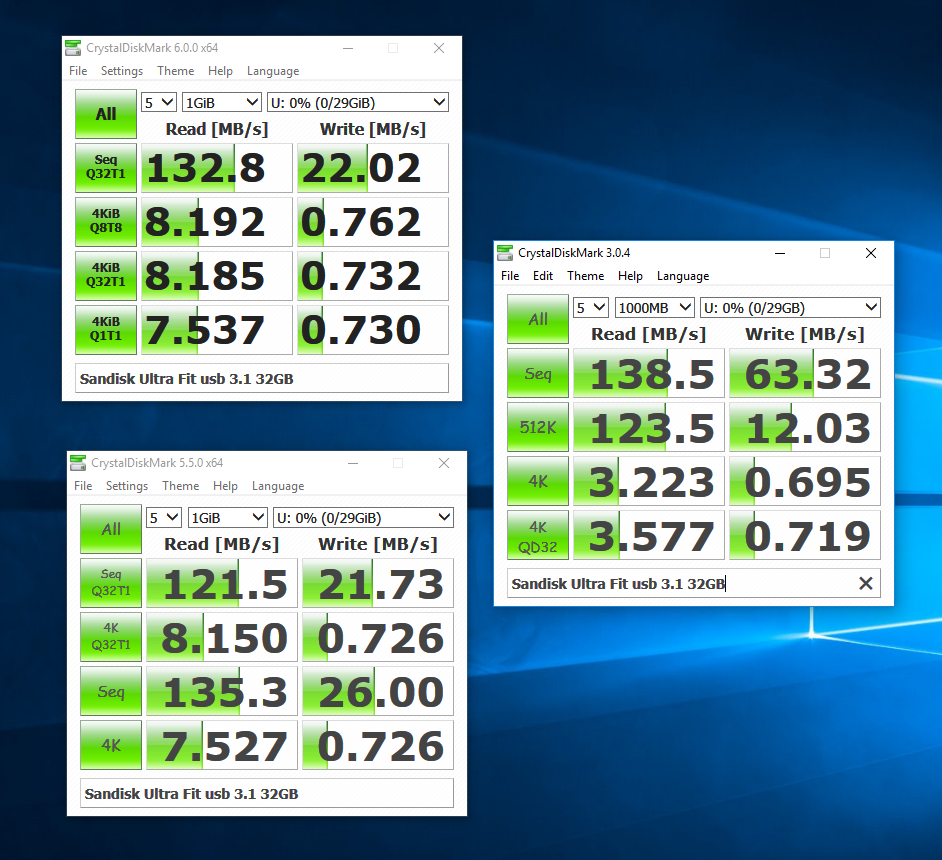Clear the comment text with X in CrystalDiskMark 3.0.4
Image resolution: width=942 pixels, height=860 pixels.
click(865, 583)
